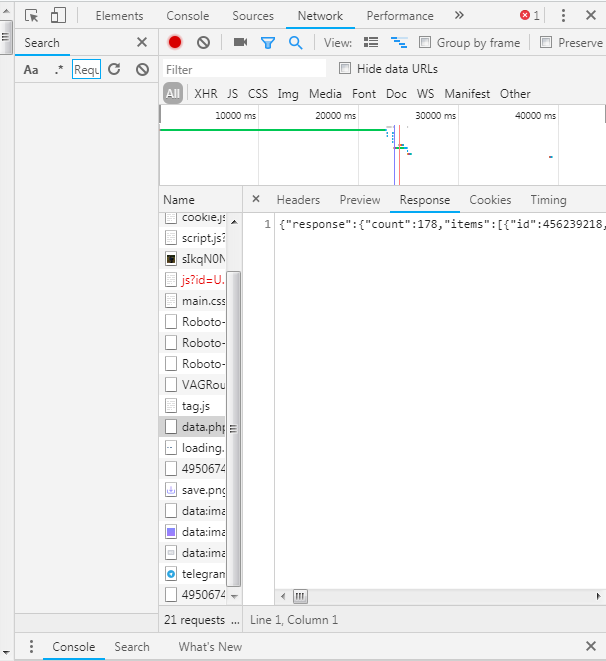
Task: Click the red error count indicator
Action: point(529,16)
